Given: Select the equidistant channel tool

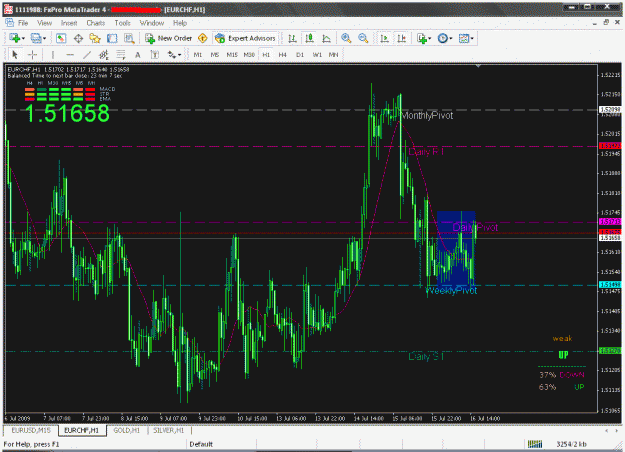Looking at the screenshot, I should click(x=104, y=55).
